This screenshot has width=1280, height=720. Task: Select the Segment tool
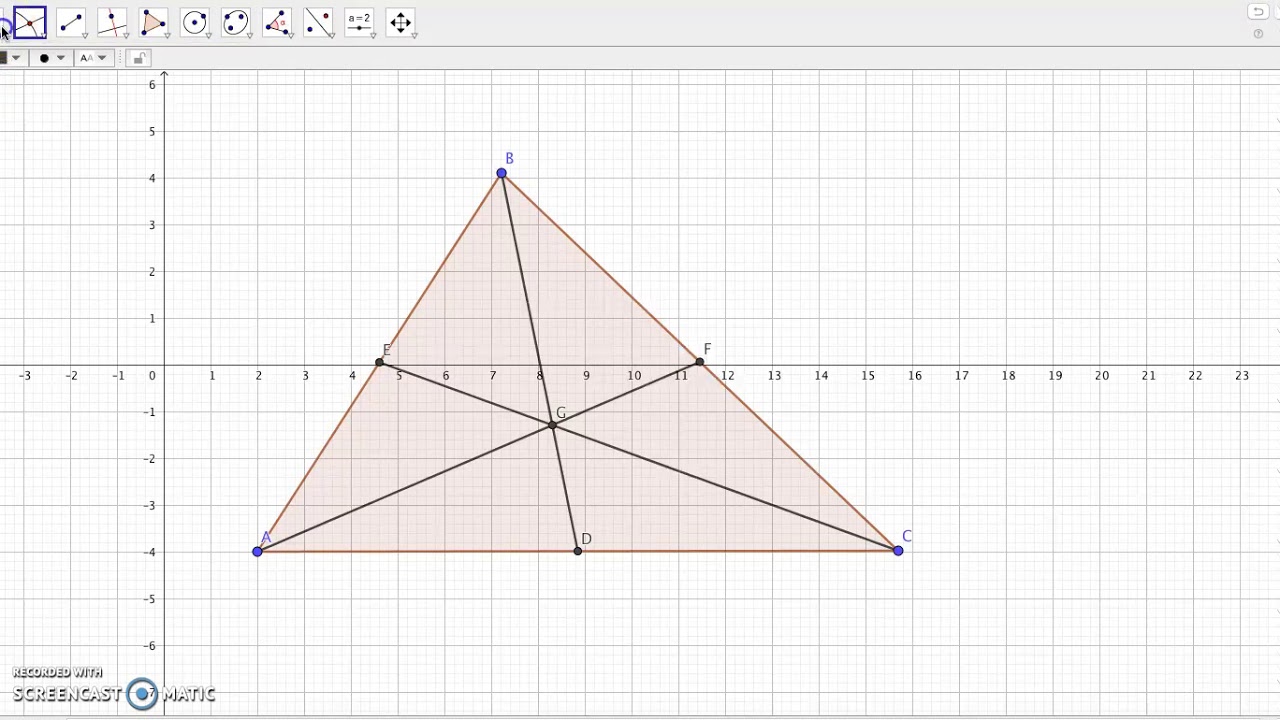[71, 22]
